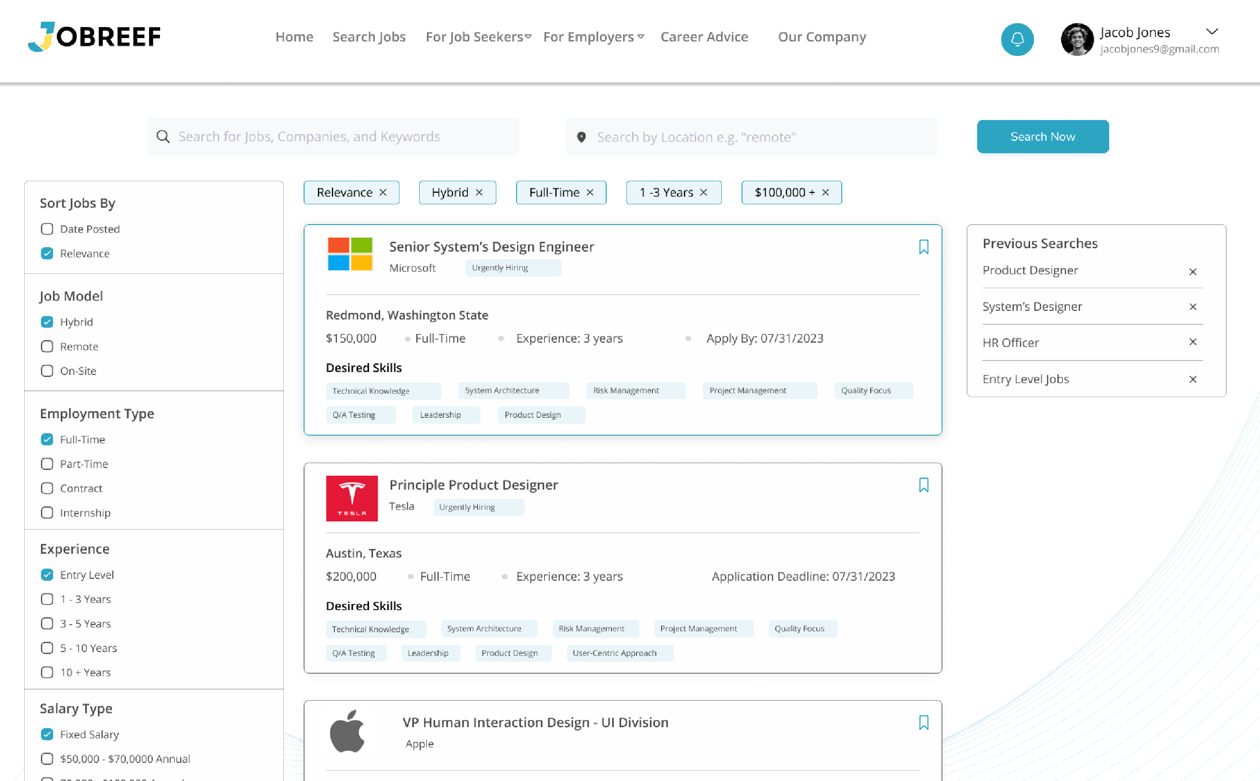Viewport: 1260px width, 781px height.
Task: Check the Contract employment type
Action: coord(47,489)
